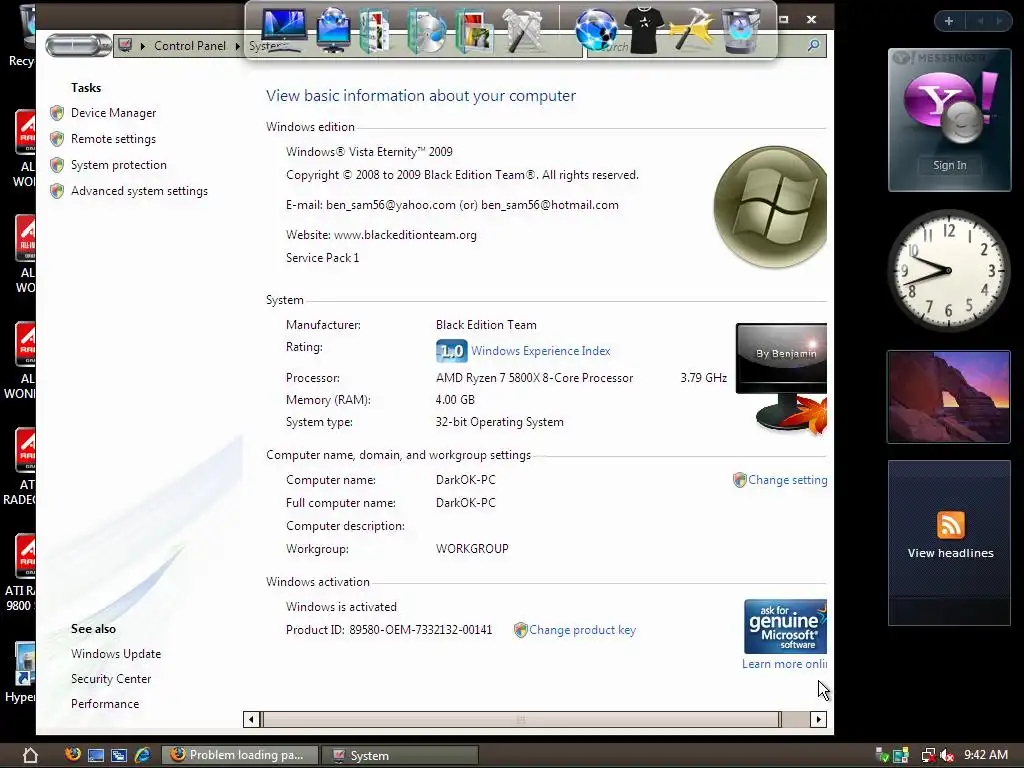Open Remote settings task
This screenshot has height=768, width=1024.
coord(114,139)
